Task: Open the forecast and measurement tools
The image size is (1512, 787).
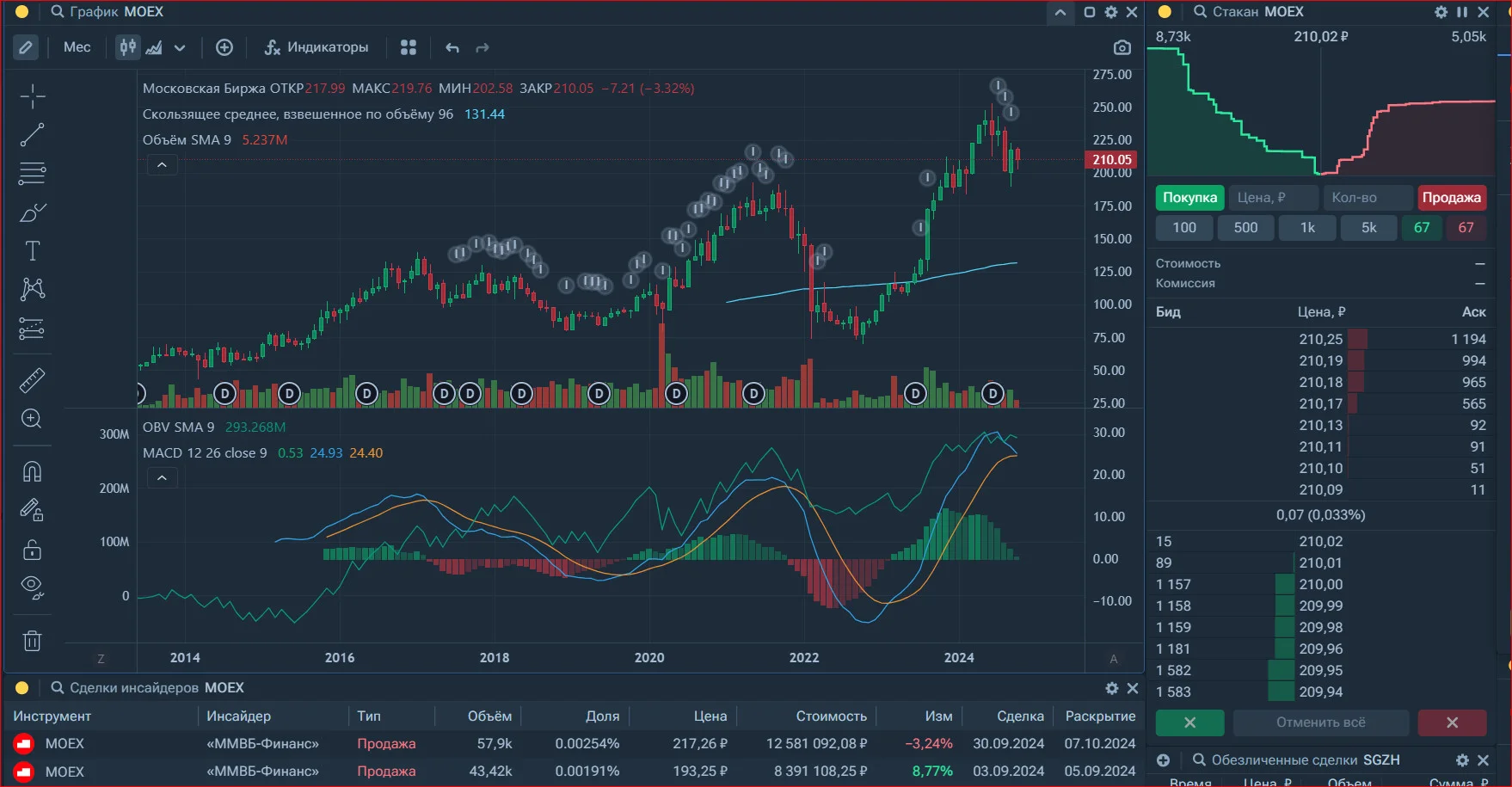Action: point(33,329)
